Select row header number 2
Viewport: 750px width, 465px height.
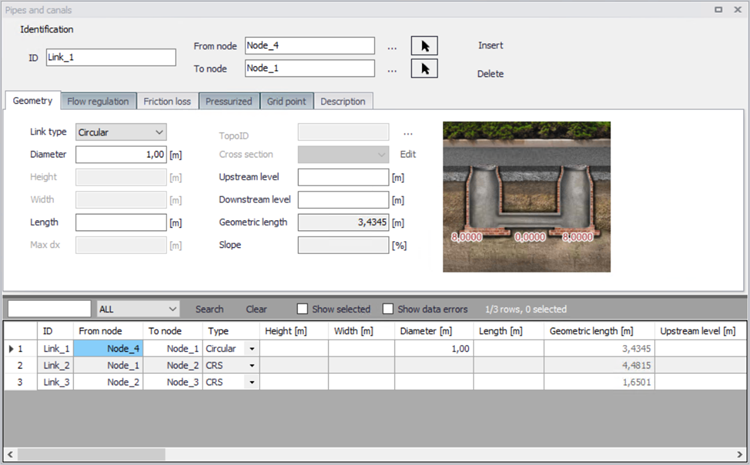[x=21, y=365]
